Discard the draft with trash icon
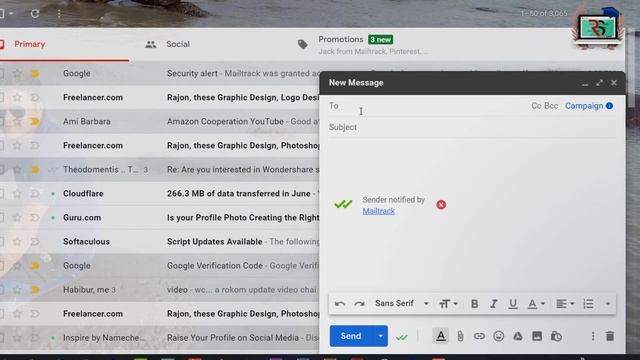The height and width of the screenshot is (360, 640). [x=610, y=336]
